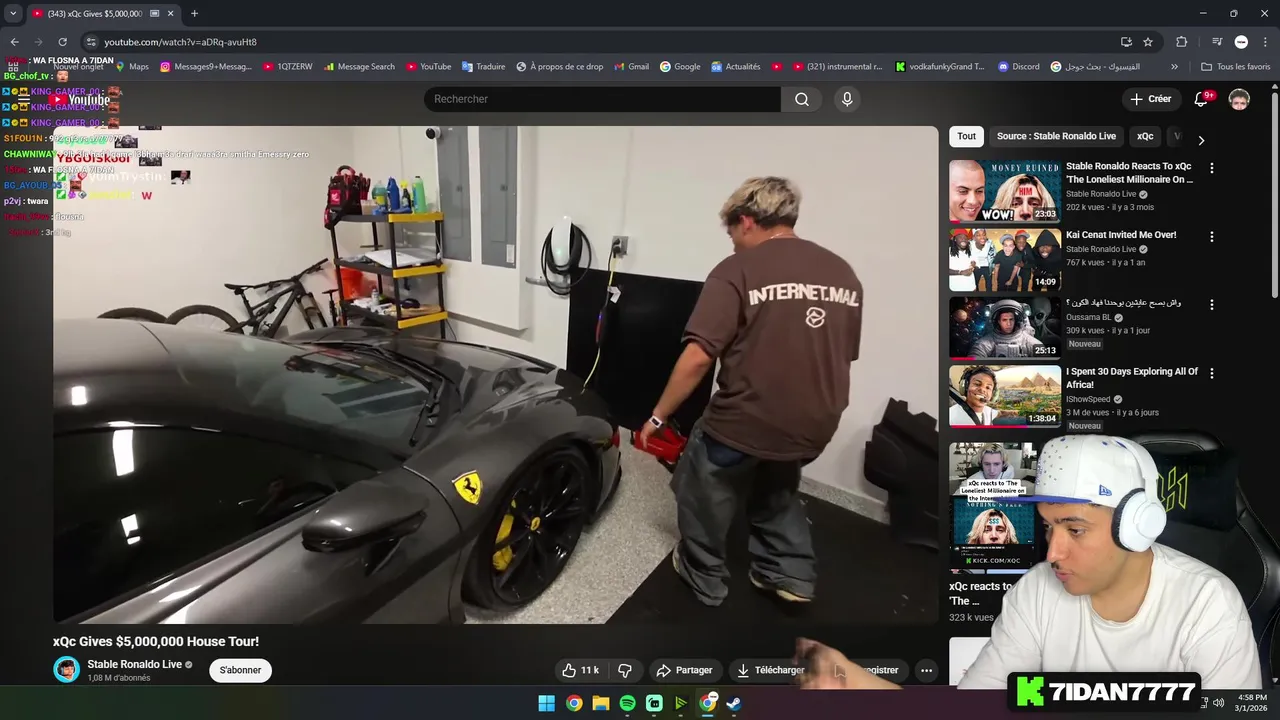
Task: Open options for Stable Ronaldo Reacts video
Action: (x=1212, y=169)
